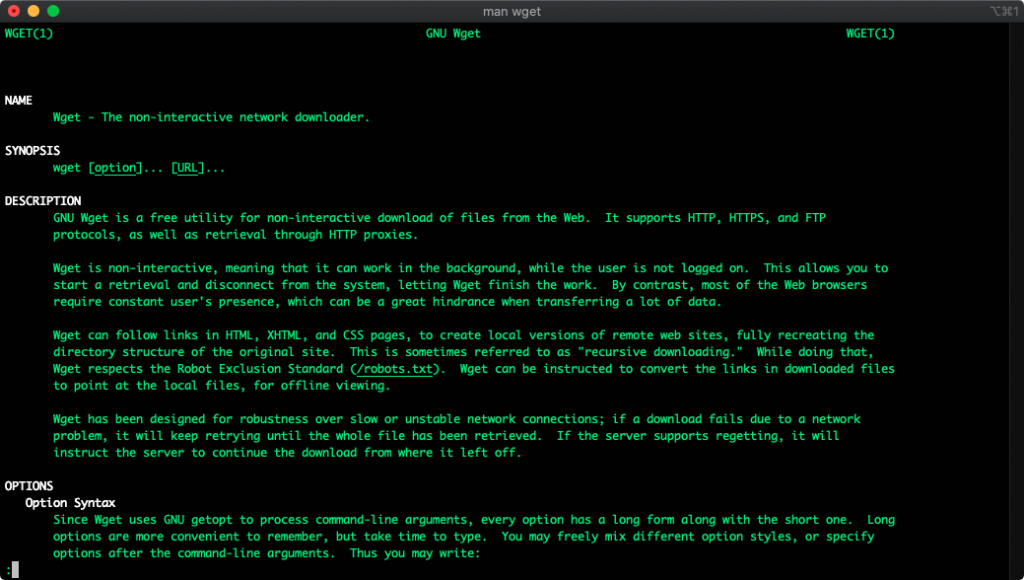Click the line starting 'Wget can follow links'
Screen dimensions: 1024x580
(x=464, y=335)
